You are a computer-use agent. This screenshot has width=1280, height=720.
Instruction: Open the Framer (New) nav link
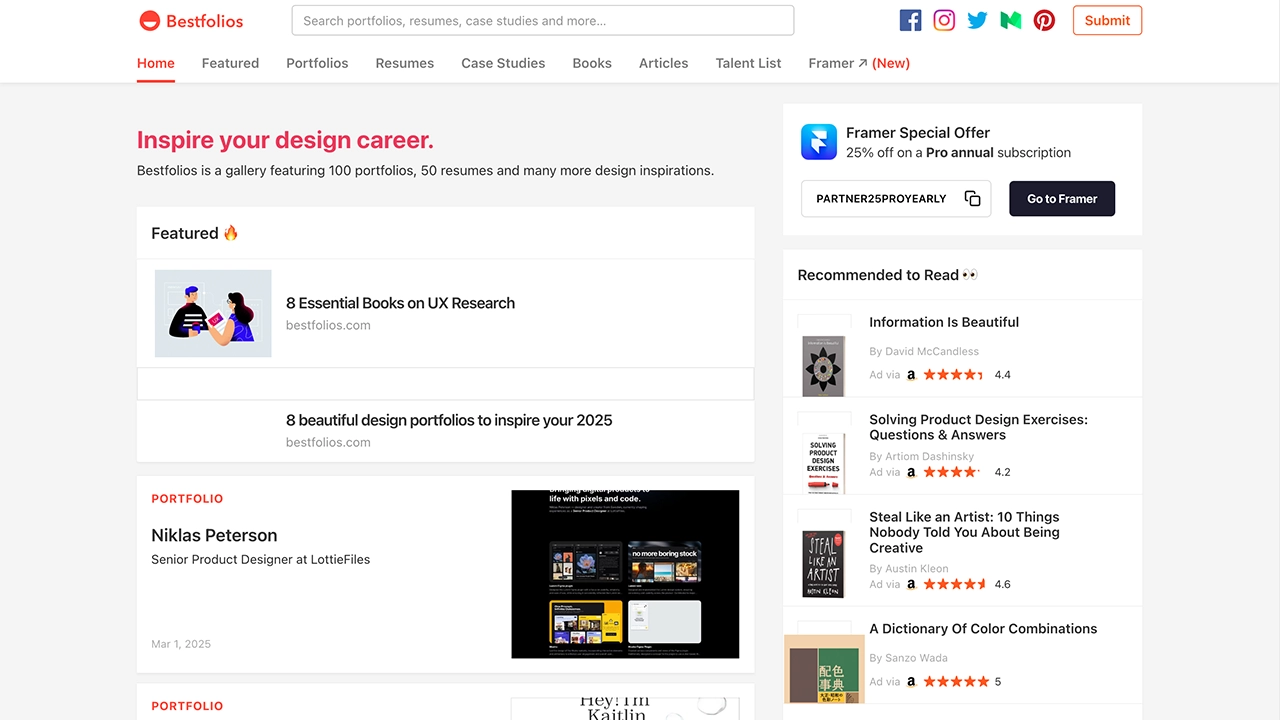click(858, 63)
